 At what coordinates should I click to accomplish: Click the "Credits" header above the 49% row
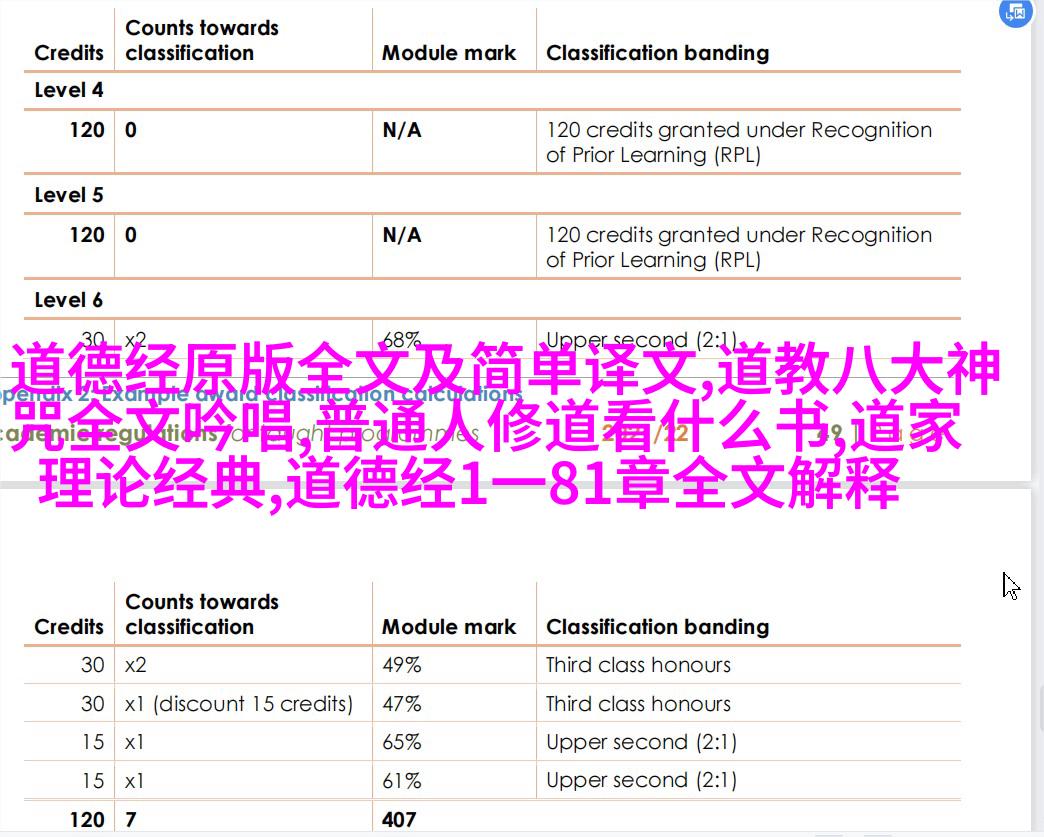[x=69, y=627]
